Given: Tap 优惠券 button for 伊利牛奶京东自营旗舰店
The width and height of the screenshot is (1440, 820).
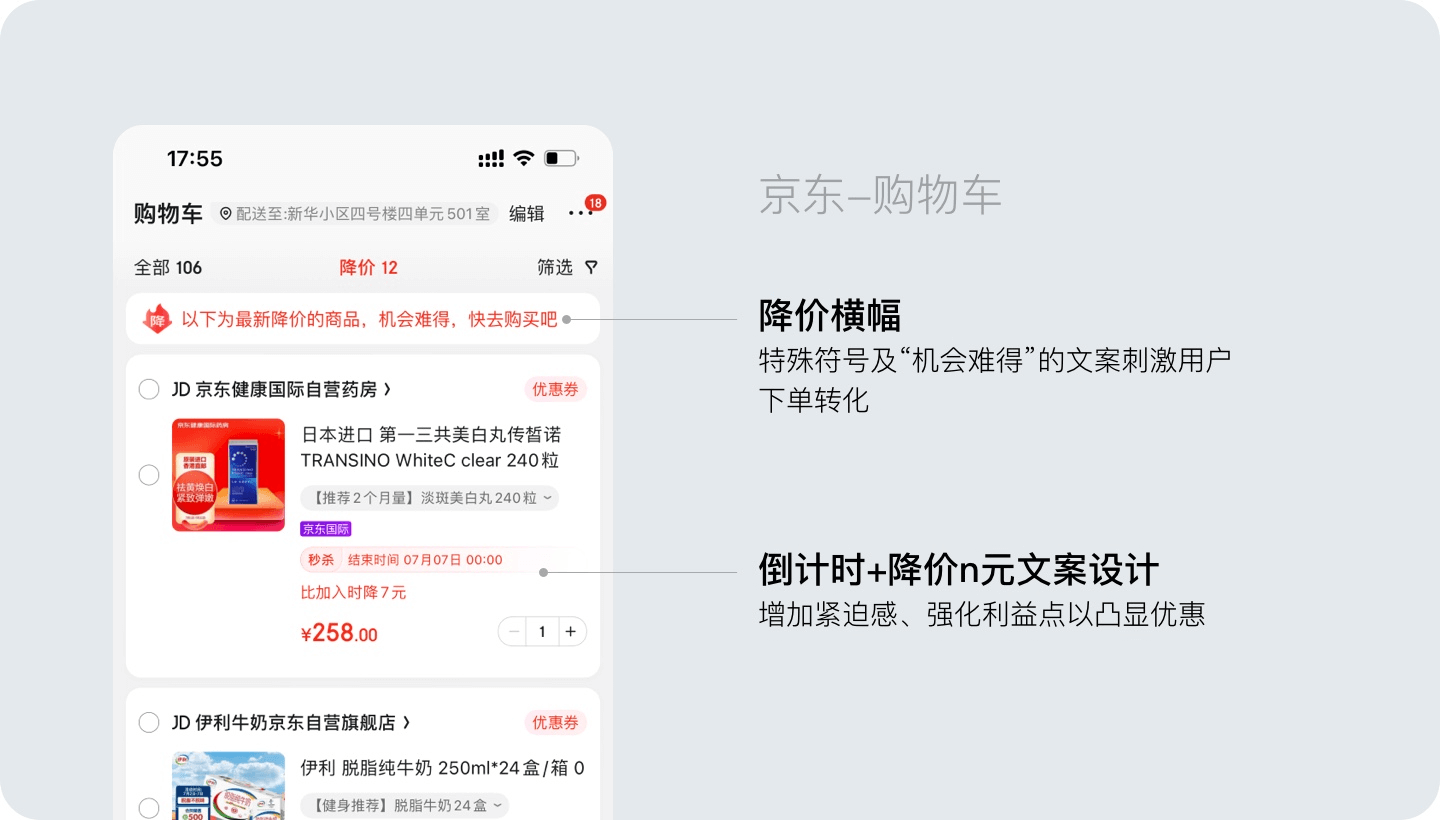Looking at the screenshot, I should pos(555,722).
